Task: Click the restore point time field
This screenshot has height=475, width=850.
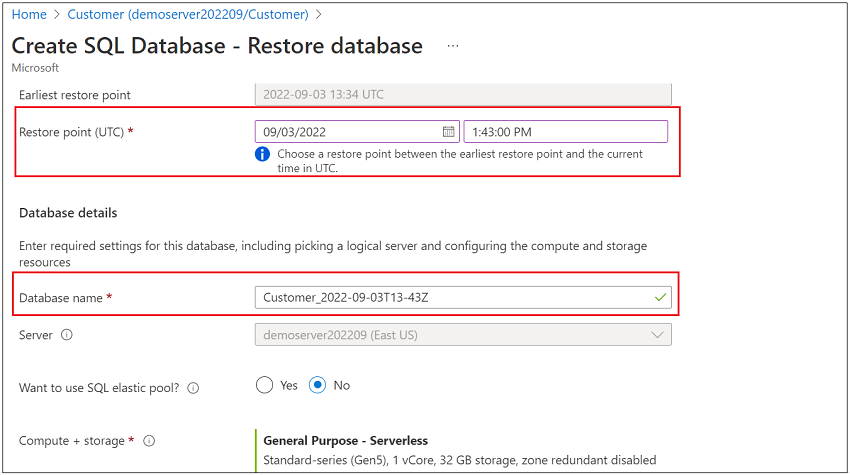Action: 565,132
